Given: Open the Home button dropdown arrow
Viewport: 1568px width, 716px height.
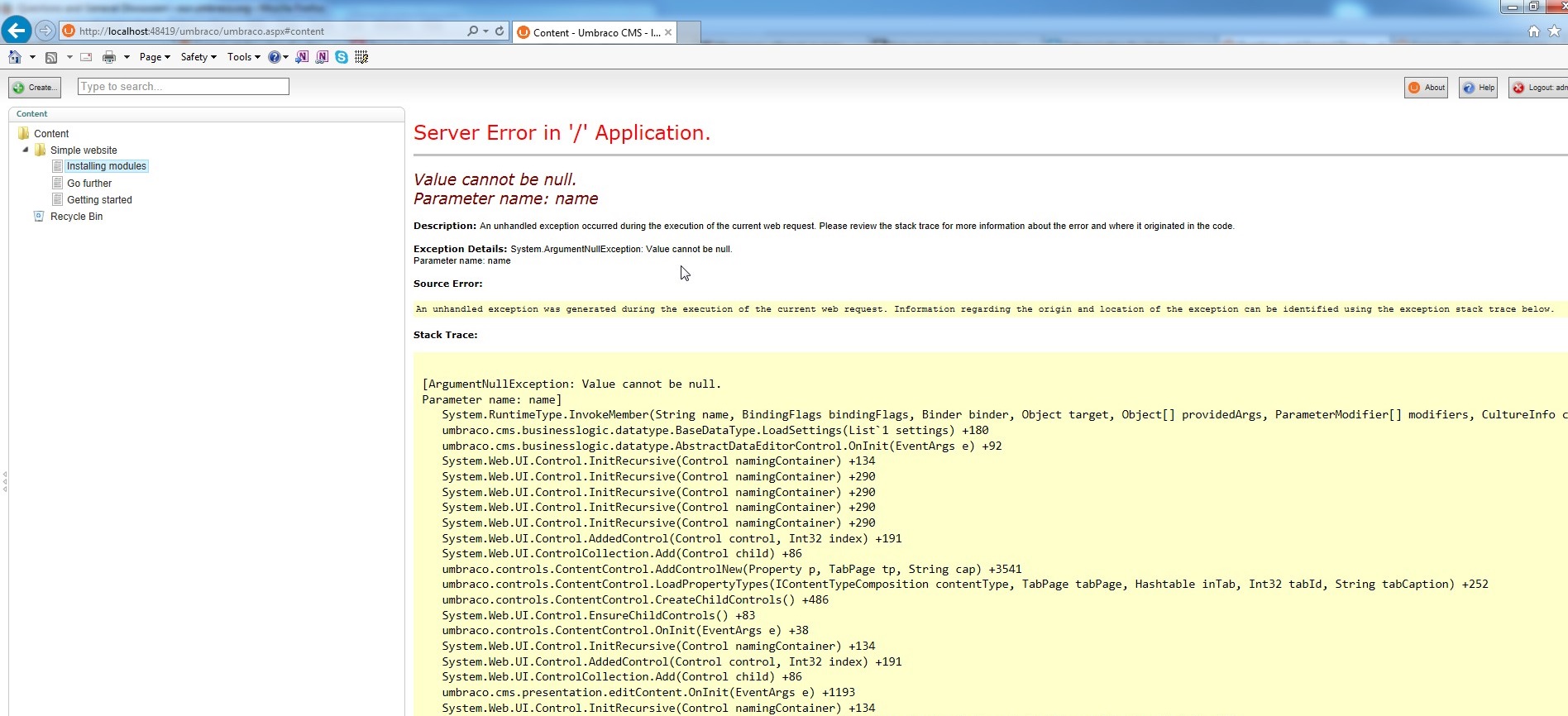Looking at the screenshot, I should (32, 57).
